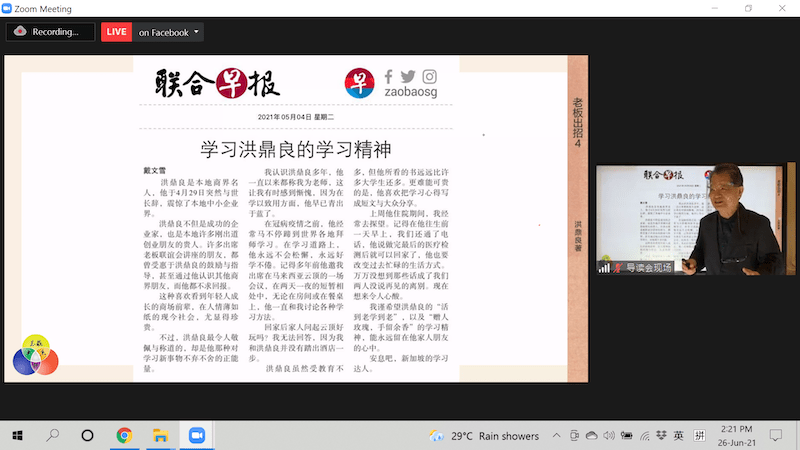Open the Windows Start menu
The width and height of the screenshot is (800, 450).
coord(18,436)
